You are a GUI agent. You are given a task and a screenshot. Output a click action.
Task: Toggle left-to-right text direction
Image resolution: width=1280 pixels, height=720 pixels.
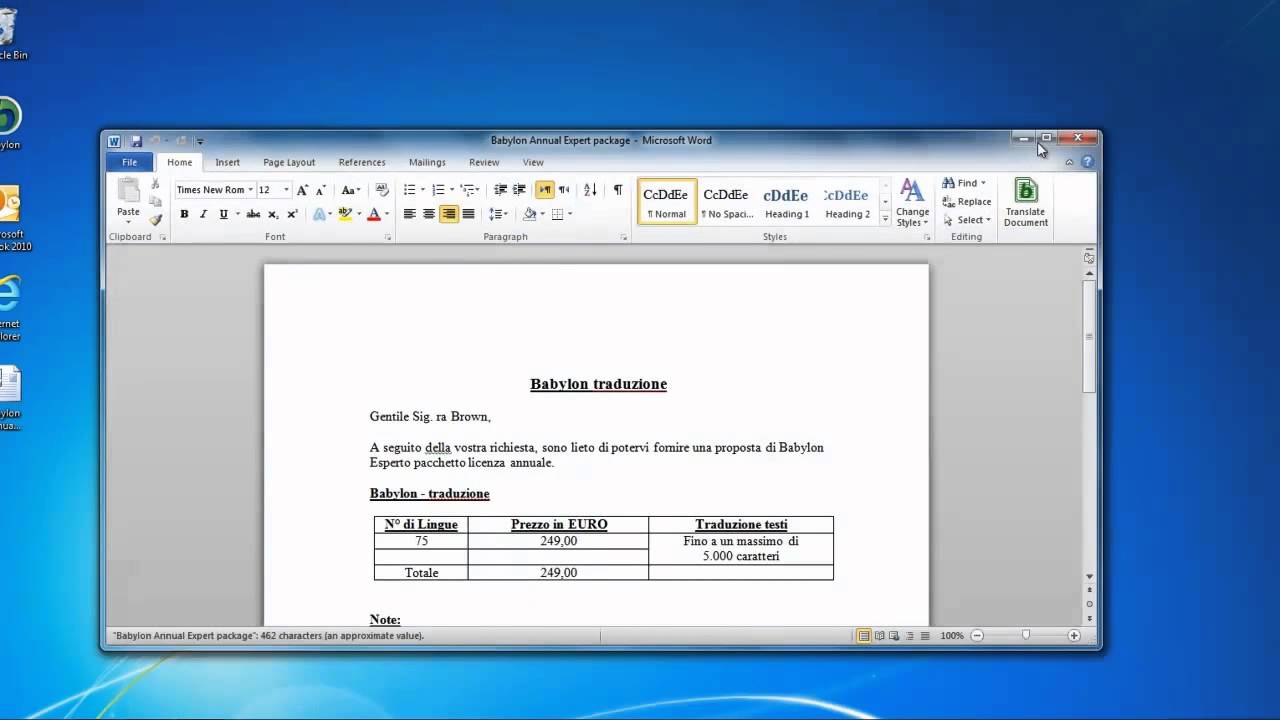coord(545,190)
